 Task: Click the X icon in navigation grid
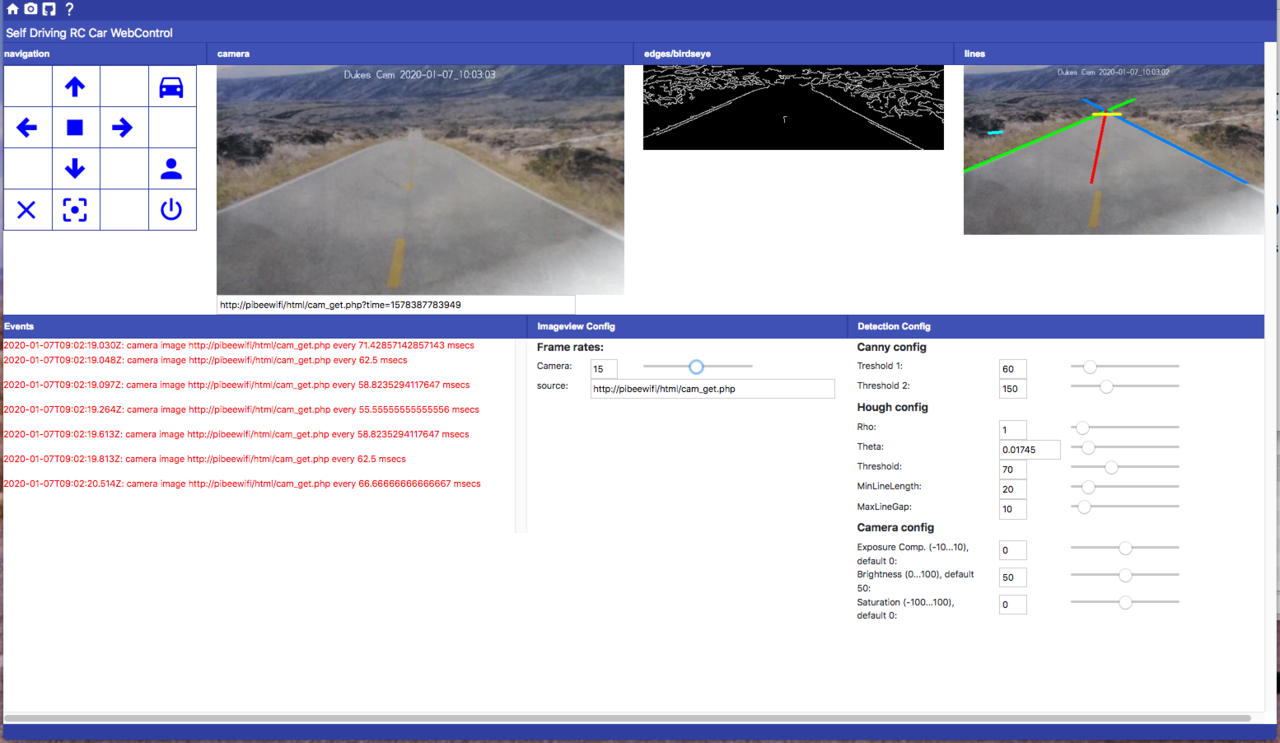27,210
